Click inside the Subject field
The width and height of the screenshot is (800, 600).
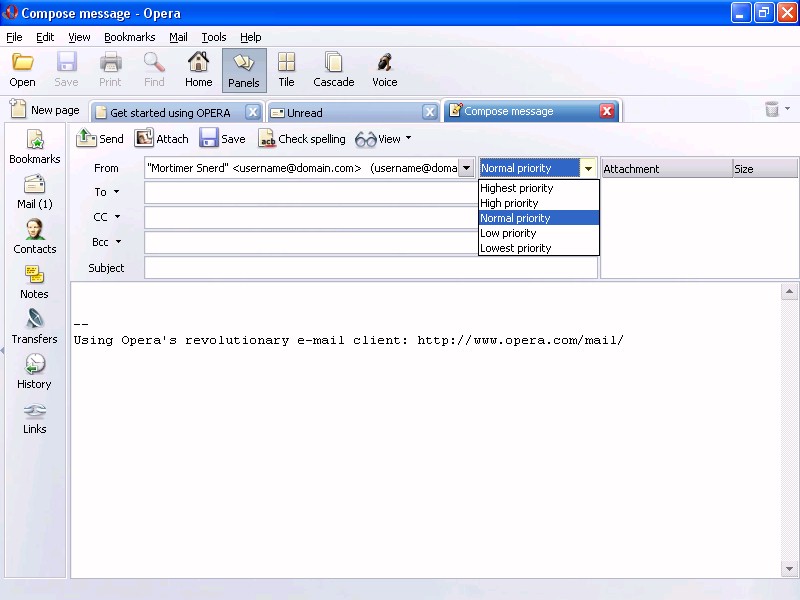pos(371,268)
